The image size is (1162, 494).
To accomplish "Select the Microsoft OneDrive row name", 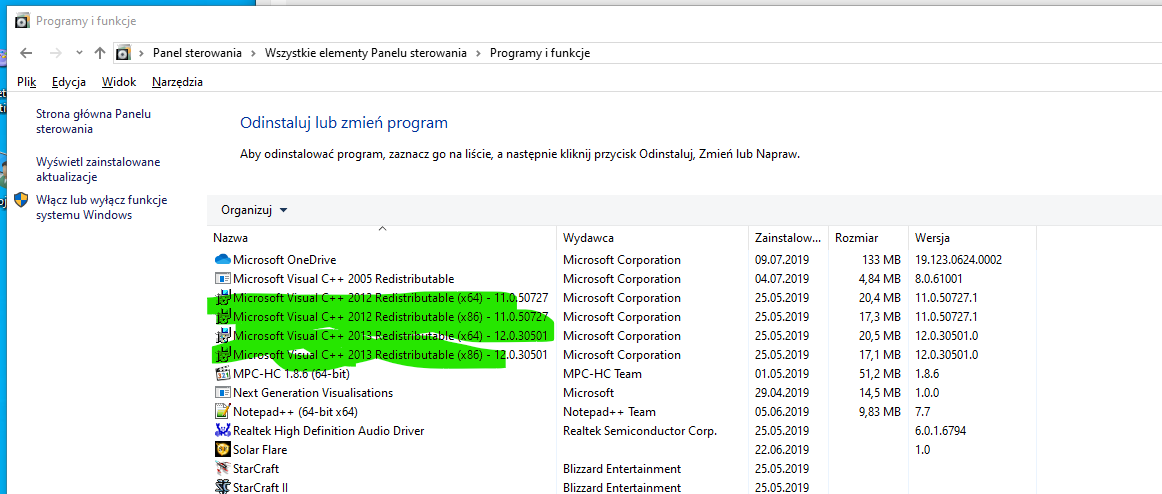I will click(x=285, y=260).
